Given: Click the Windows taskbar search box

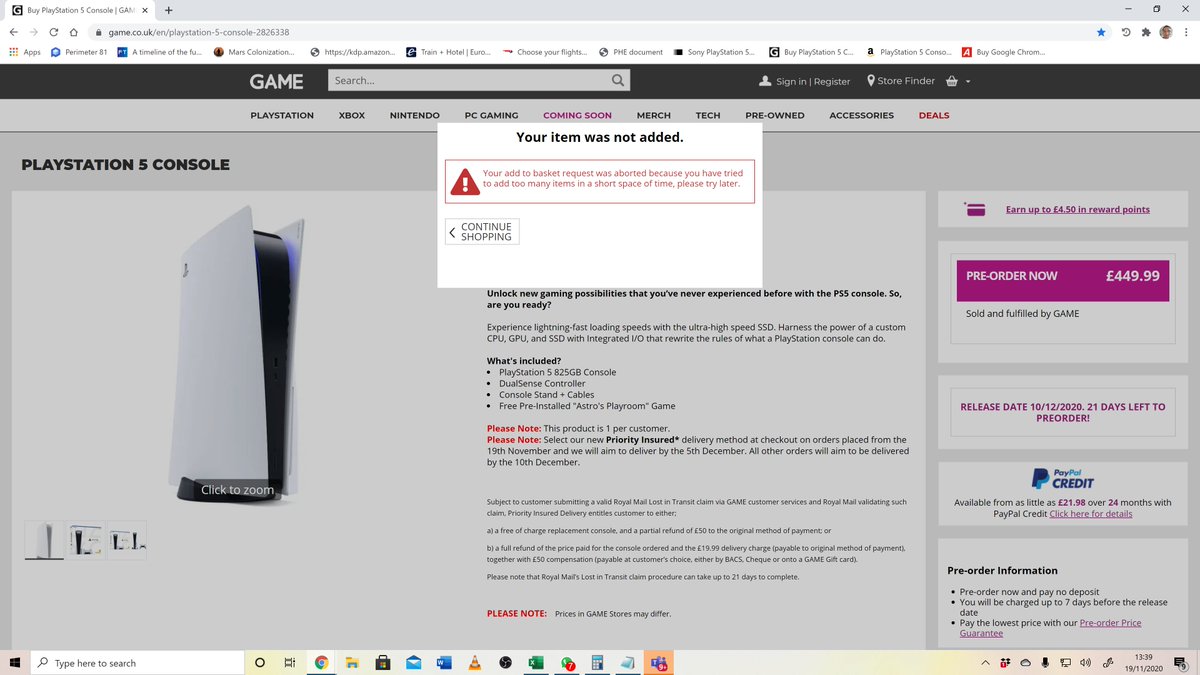Looking at the screenshot, I should pyautogui.click(x=137, y=663).
